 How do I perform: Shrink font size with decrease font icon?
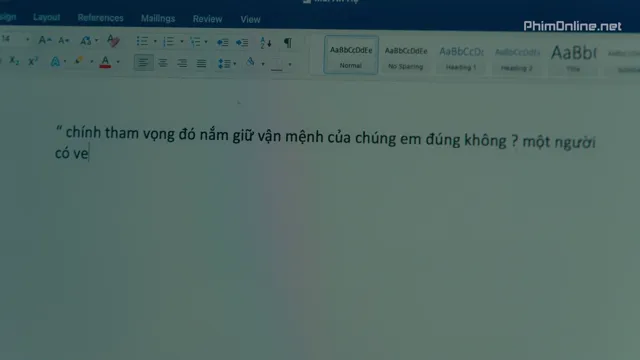pyautogui.click(x=63, y=40)
